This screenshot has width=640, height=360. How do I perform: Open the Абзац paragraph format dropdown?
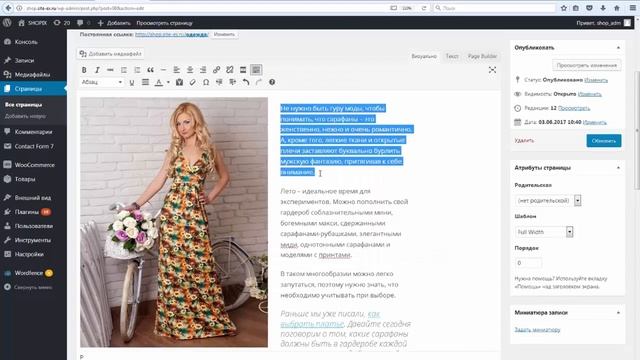[x=102, y=82]
